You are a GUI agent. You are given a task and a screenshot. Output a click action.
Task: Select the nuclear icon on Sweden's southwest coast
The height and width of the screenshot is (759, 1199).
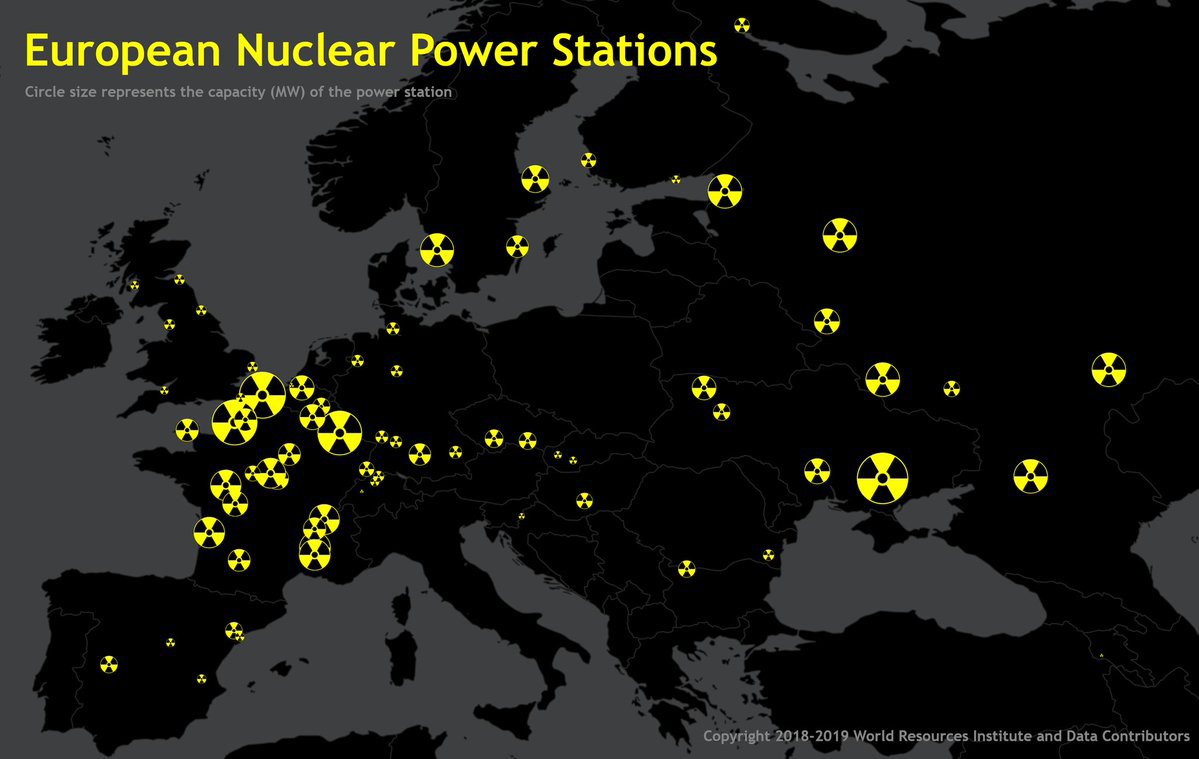click(437, 250)
